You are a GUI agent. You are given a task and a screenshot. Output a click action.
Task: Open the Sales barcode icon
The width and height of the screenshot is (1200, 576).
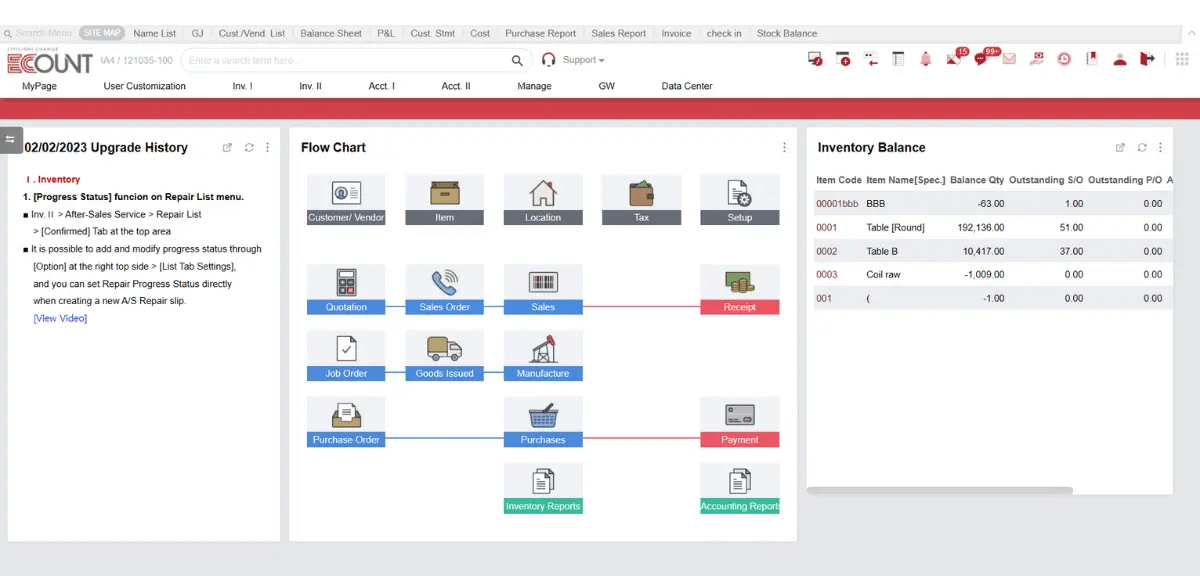click(543, 290)
